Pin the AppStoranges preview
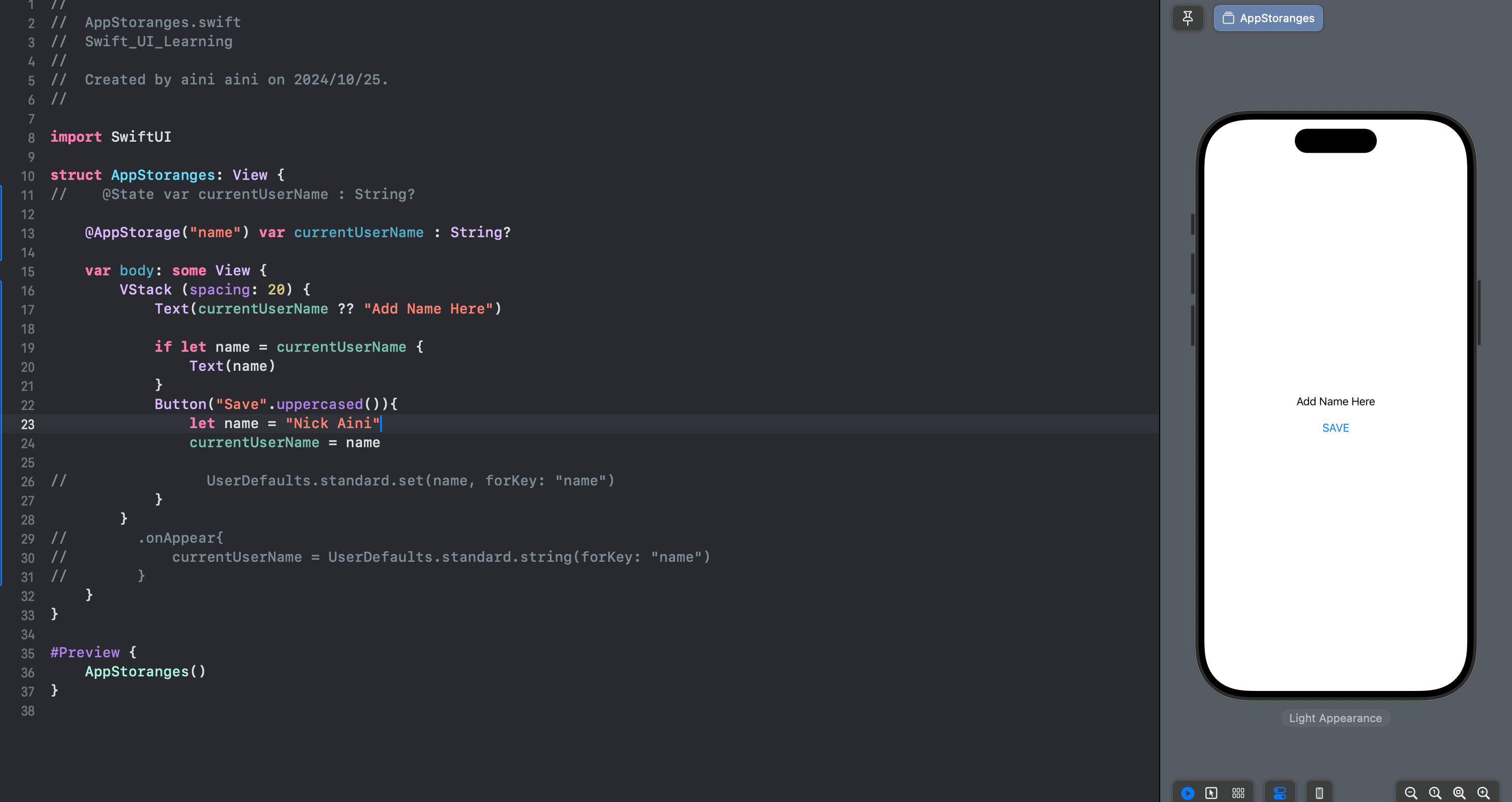Viewport: 1512px width, 802px height. coord(1187,18)
